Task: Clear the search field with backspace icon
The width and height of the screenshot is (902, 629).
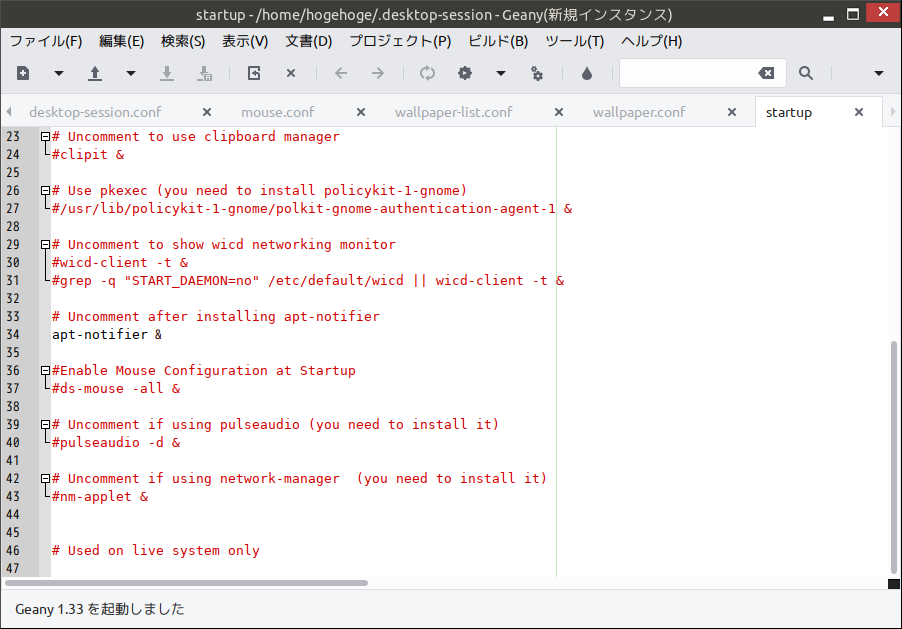Action: pos(766,73)
